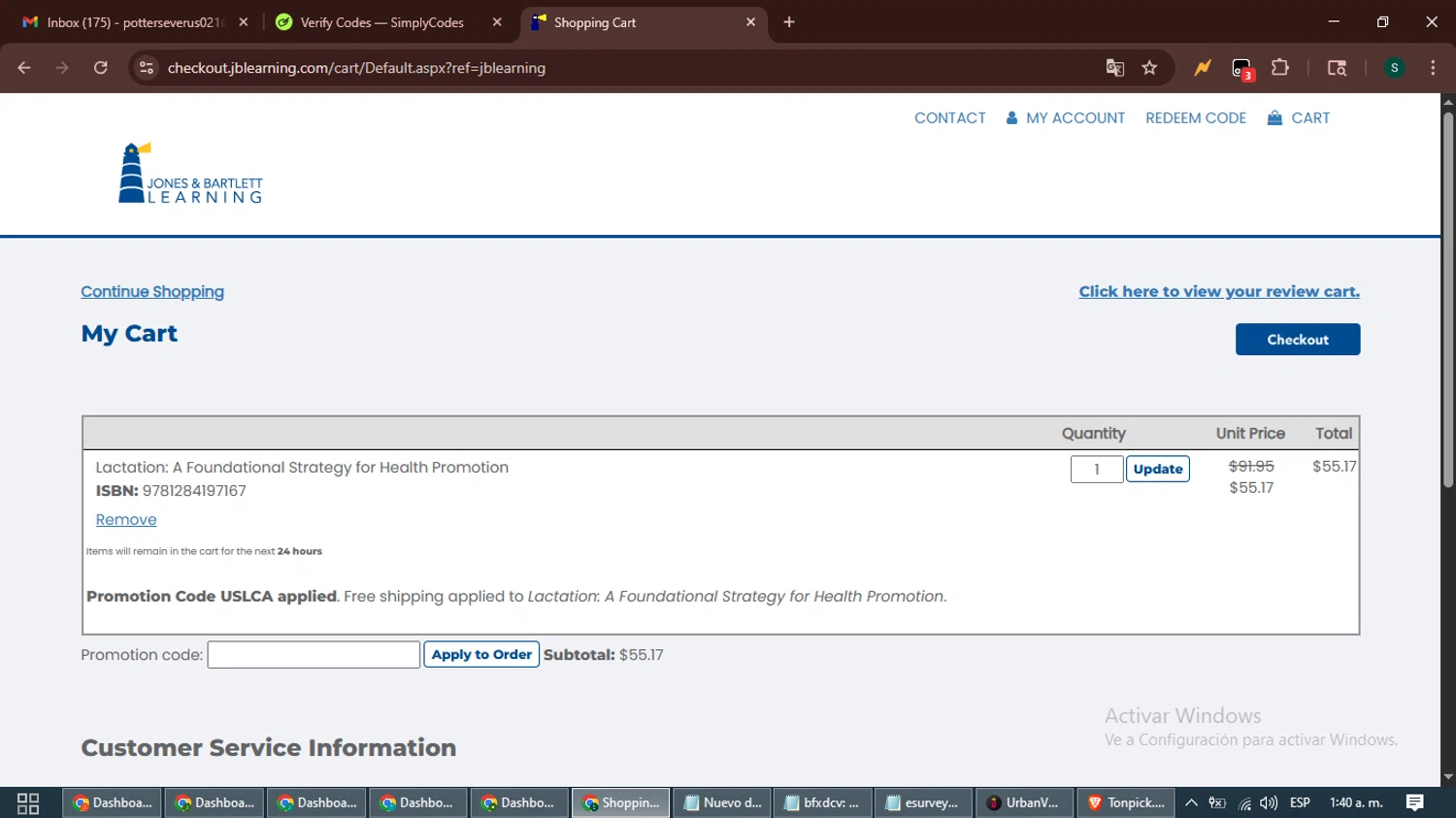
Task: Click the shopping bag icon beside CART
Action: pos(1274,117)
